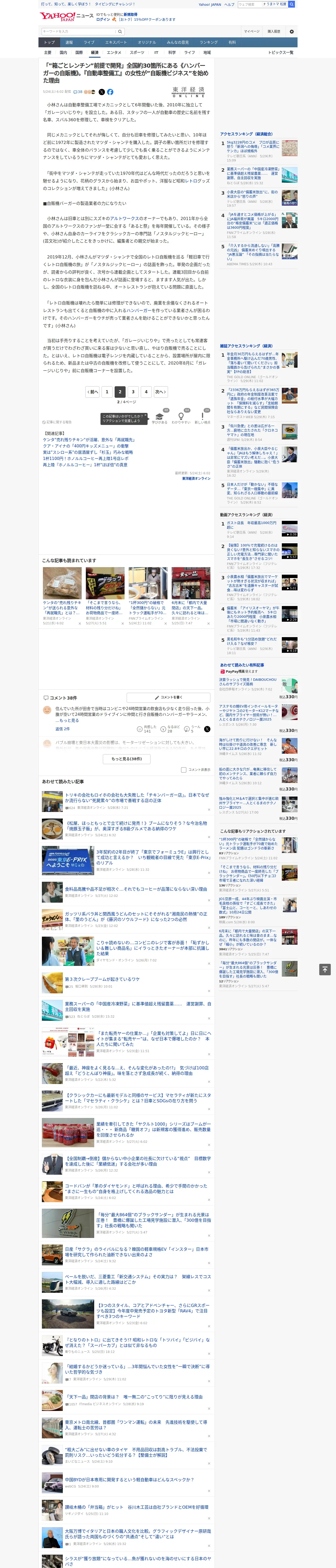
Task: Select the スポーツ category tab
Action: click(x=137, y=52)
